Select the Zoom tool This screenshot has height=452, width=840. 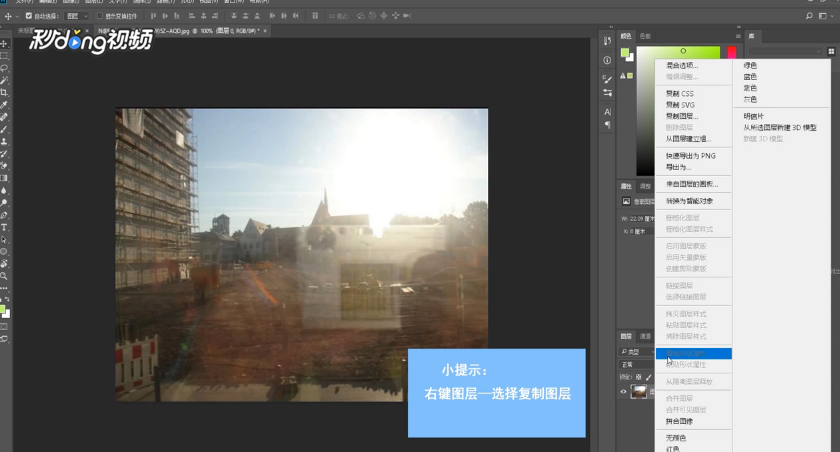[4, 276]
